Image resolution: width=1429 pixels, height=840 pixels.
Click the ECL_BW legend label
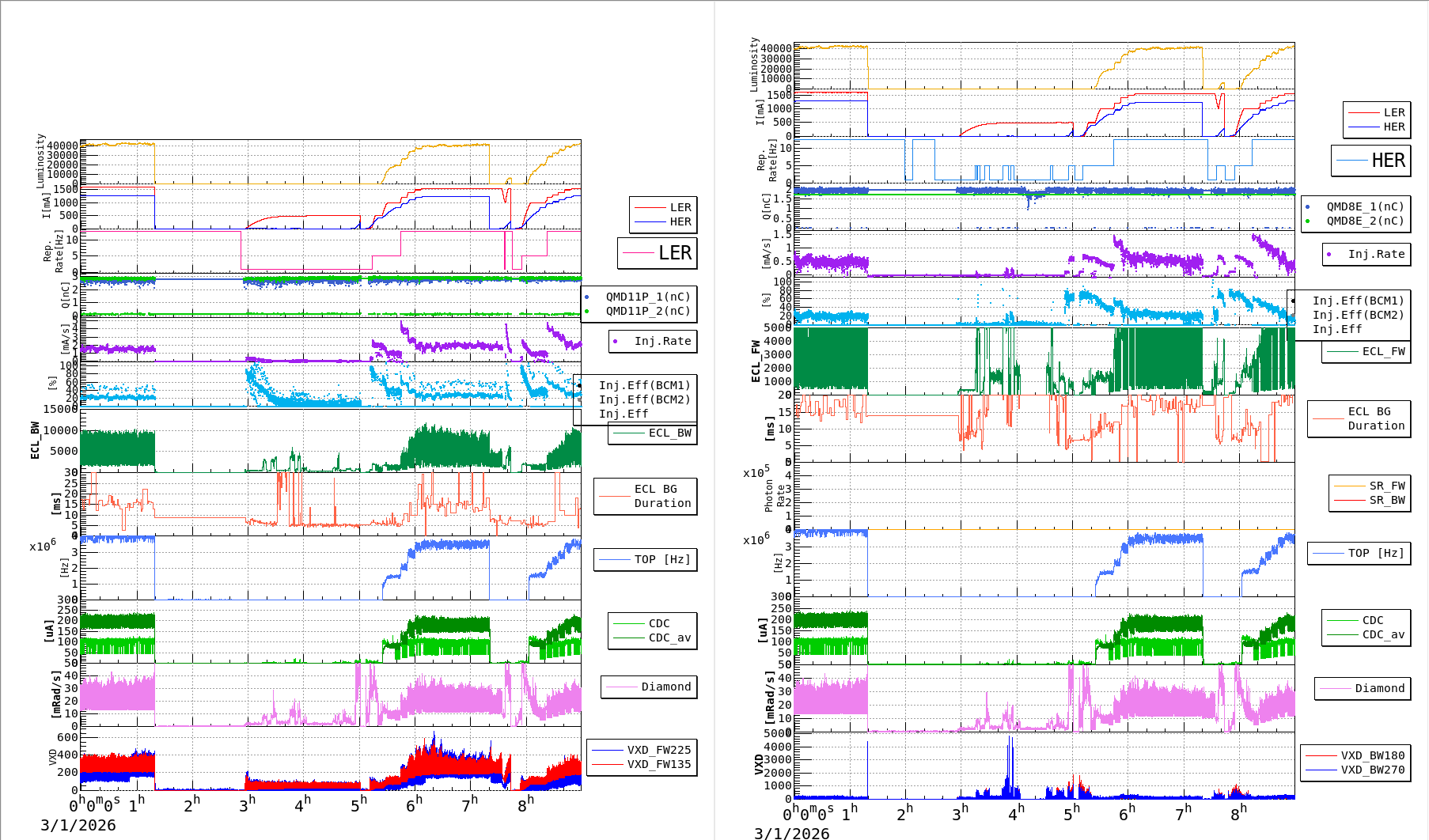tap(669, 433)
